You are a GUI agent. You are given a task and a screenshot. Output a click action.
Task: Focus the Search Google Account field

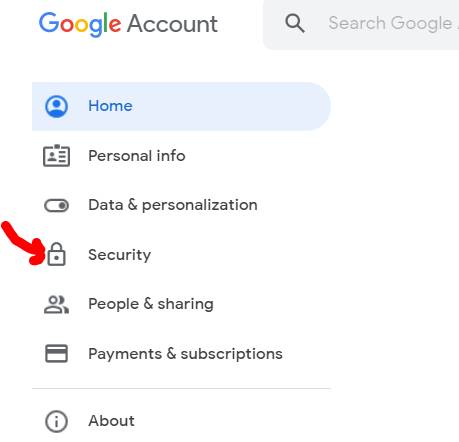[x=361, y=24]
